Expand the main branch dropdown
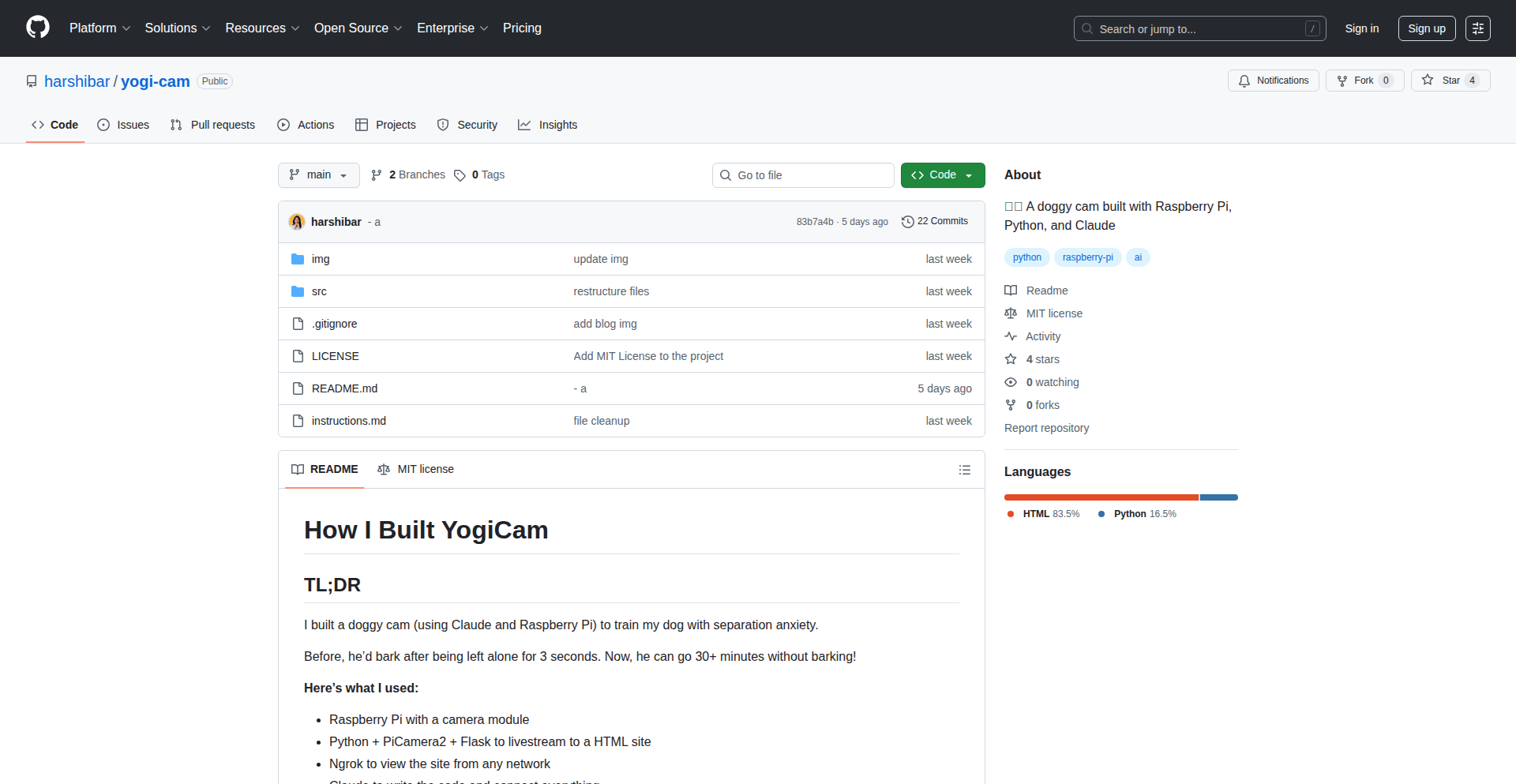 318,175
